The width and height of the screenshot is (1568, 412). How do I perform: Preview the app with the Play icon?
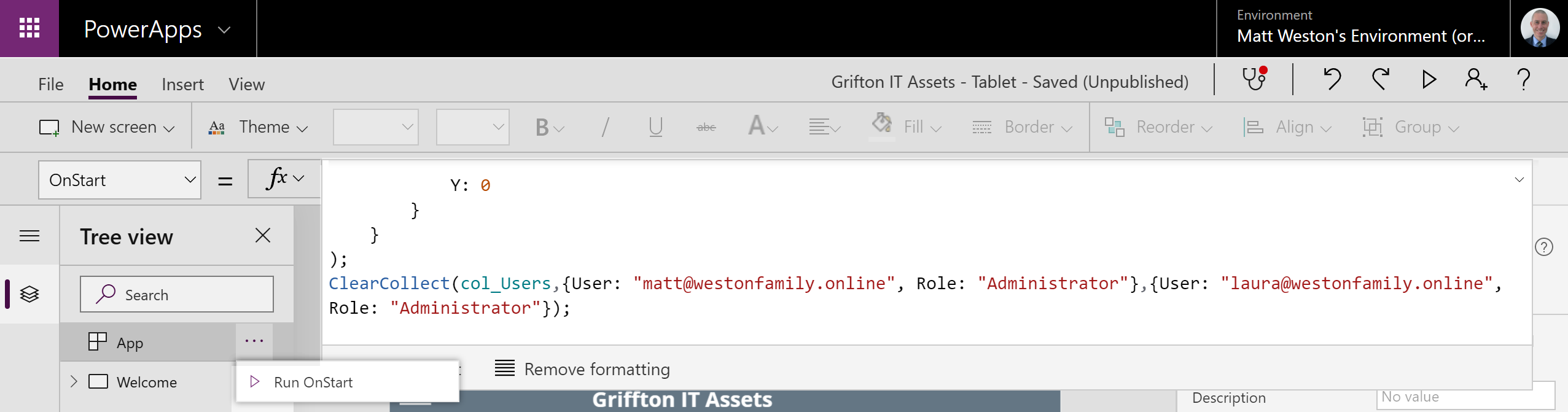click(x=1429, y=79)
